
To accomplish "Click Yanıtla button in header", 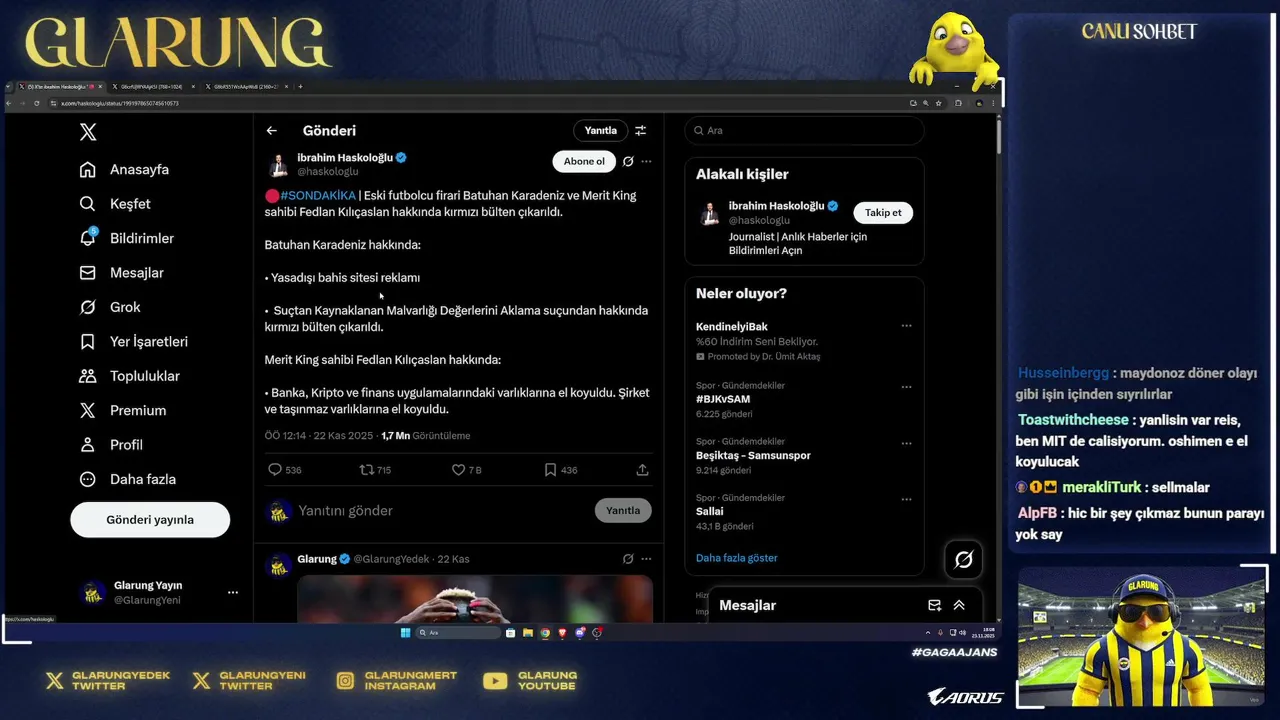I will 600,131.
